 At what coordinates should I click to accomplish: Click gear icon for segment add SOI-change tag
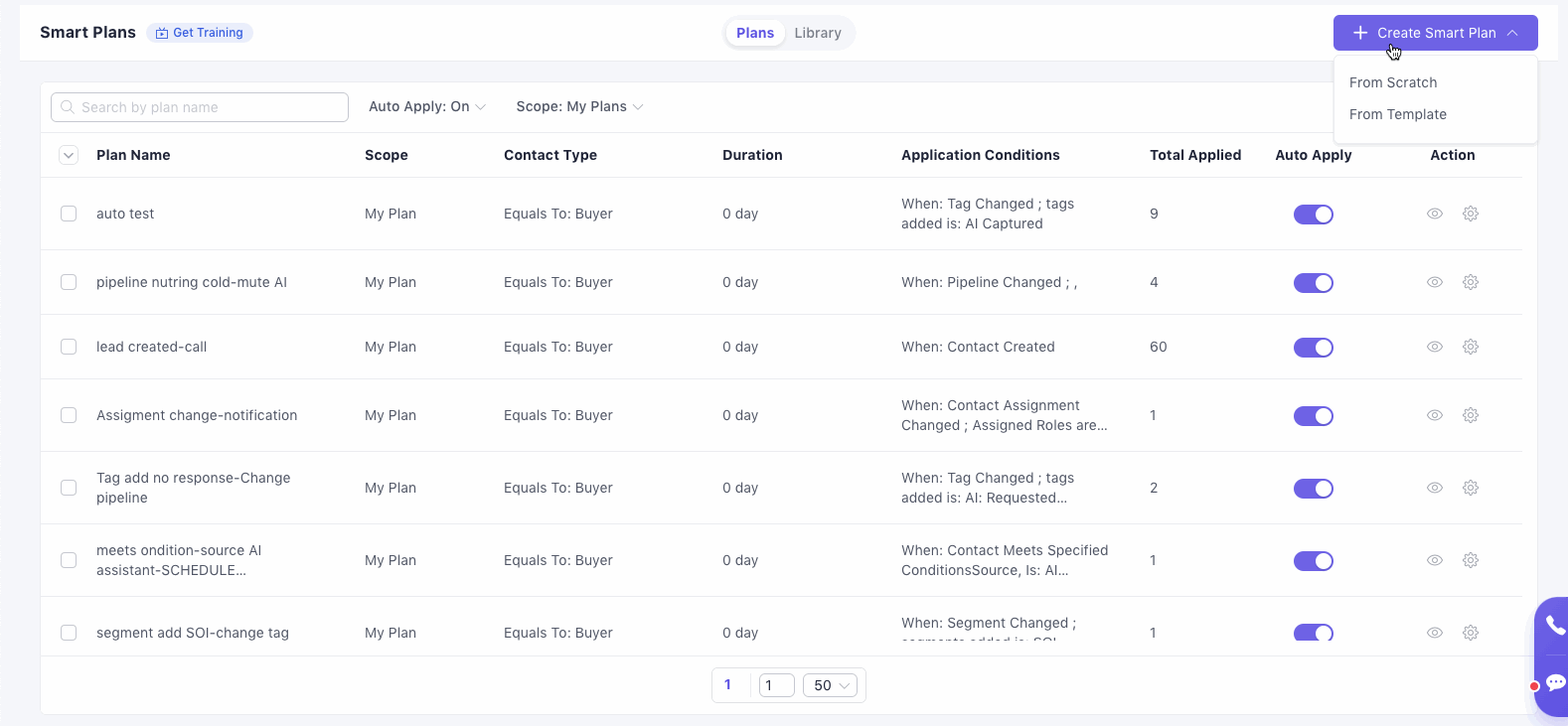tap(1471, 633)
